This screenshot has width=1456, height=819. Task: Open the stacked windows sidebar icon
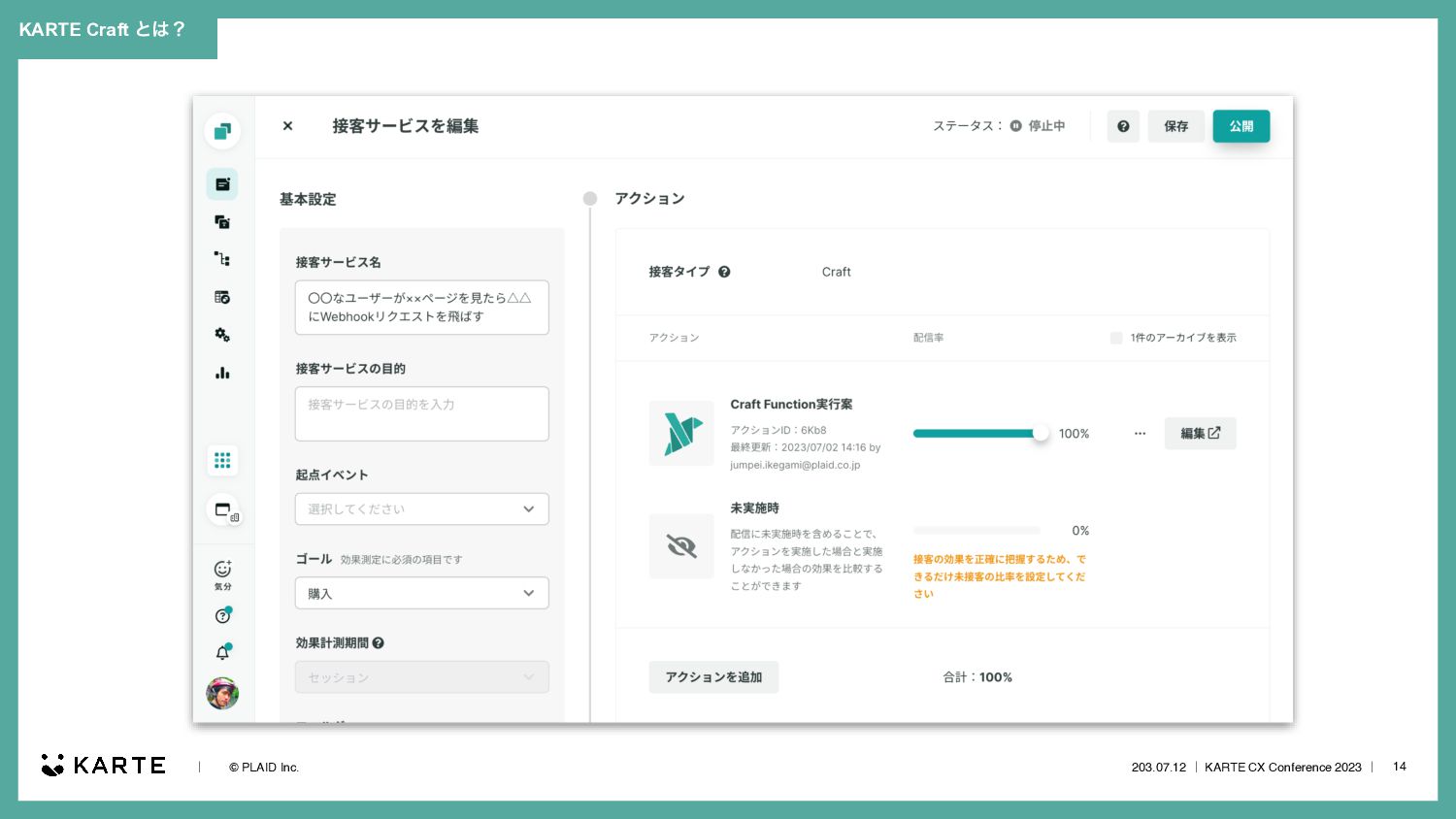coord(222,222)
